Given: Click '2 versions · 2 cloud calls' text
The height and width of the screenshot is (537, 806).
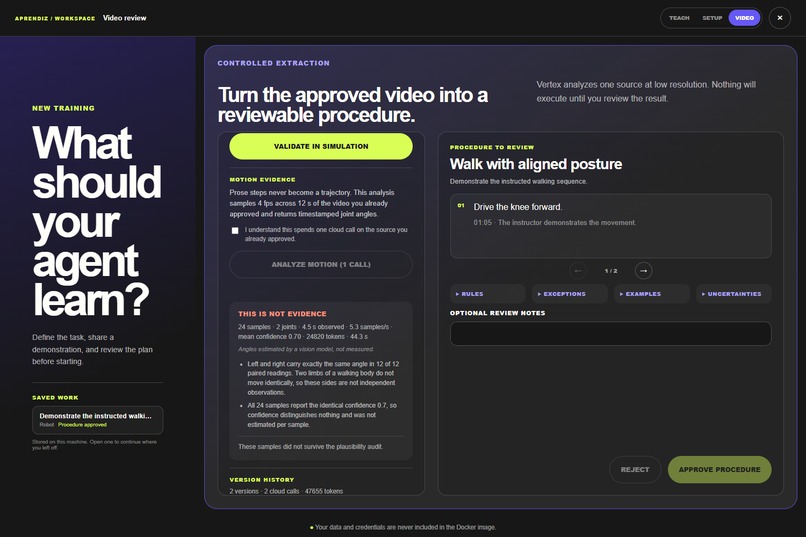Looking at the screenshot, I should (265, 491).
